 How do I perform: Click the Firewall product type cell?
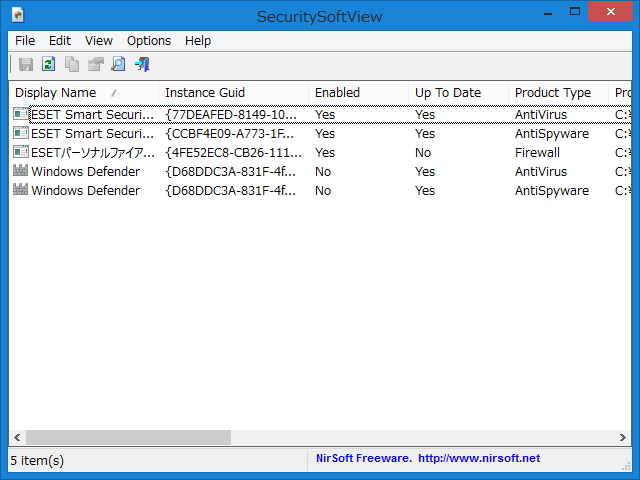click(537, 153)
